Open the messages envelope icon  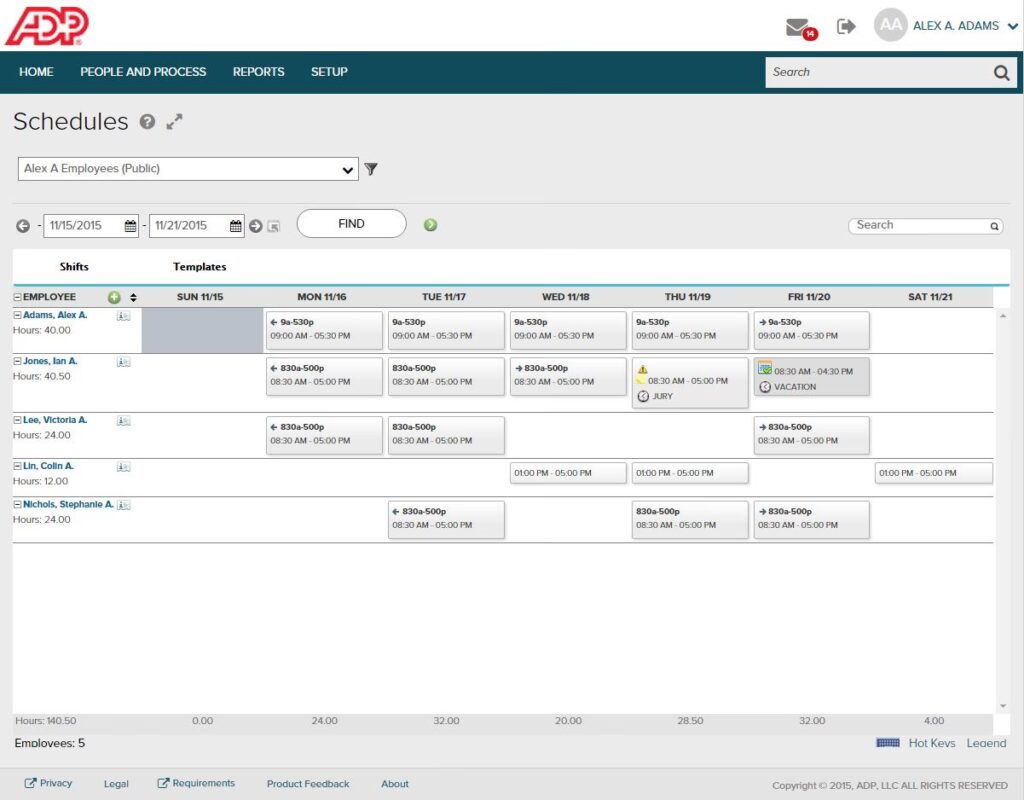tap(798, 27)
